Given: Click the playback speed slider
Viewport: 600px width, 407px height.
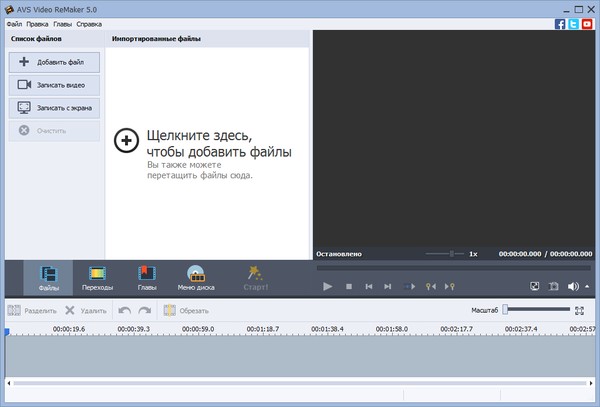Looking at the screenshot, I should [x=452, y=254].
